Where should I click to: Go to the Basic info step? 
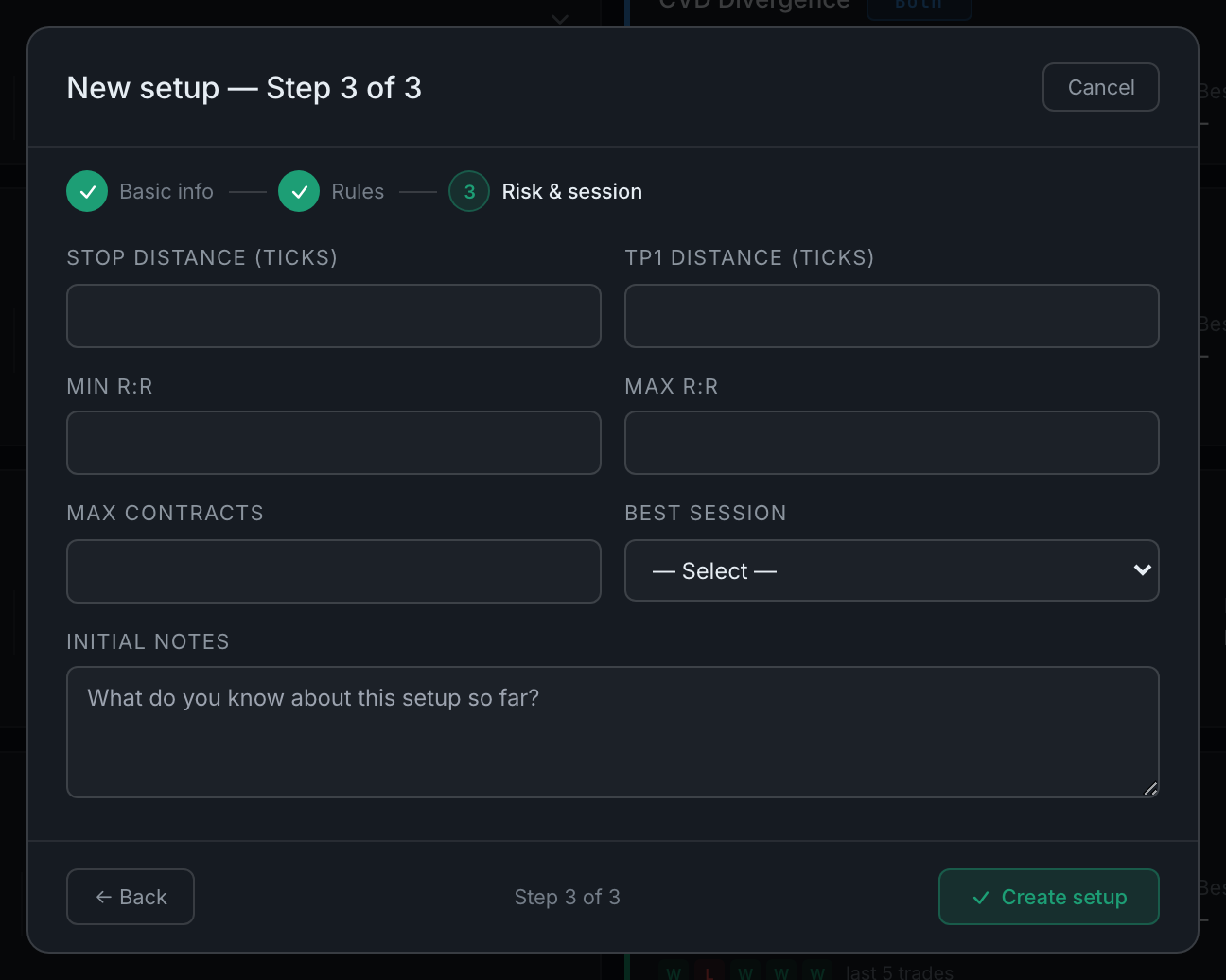pos(166,191)
